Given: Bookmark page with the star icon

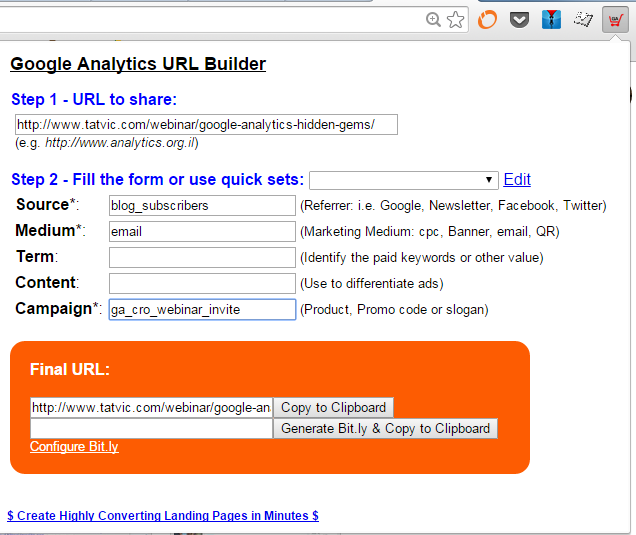Looking at the screenshot, I should coord(456,19).
